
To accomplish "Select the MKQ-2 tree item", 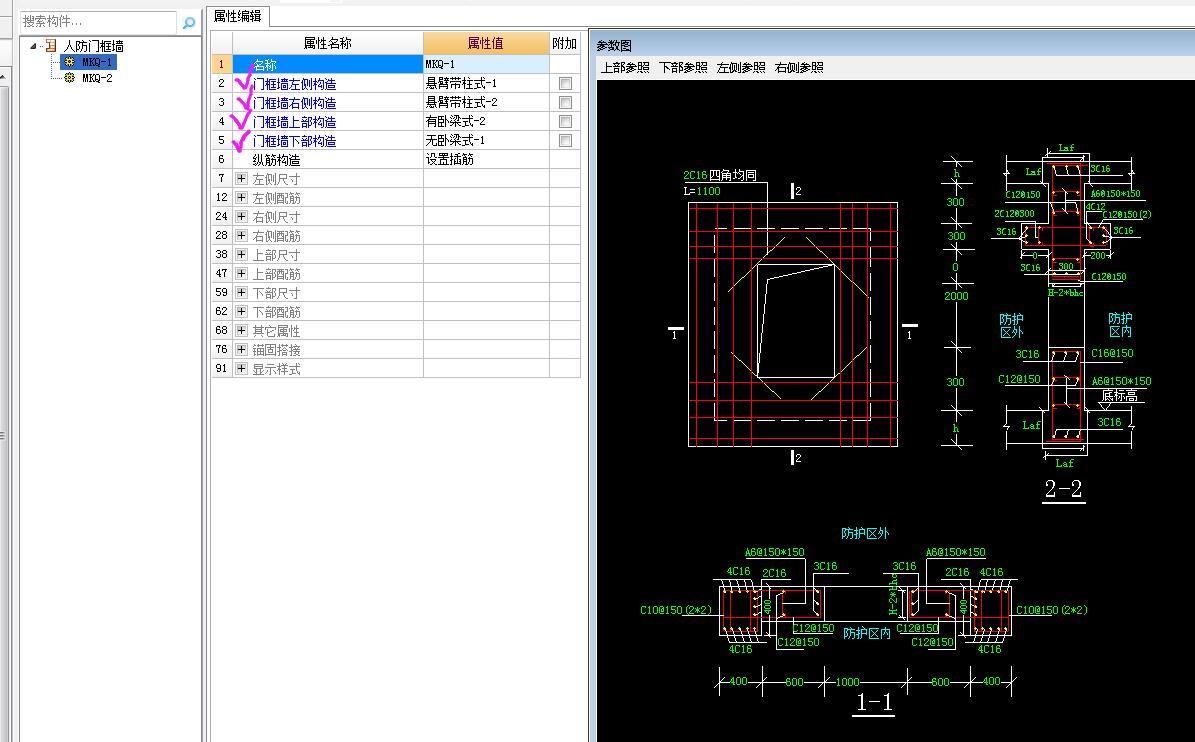I will pyautogui.click(x=97, y=78).
